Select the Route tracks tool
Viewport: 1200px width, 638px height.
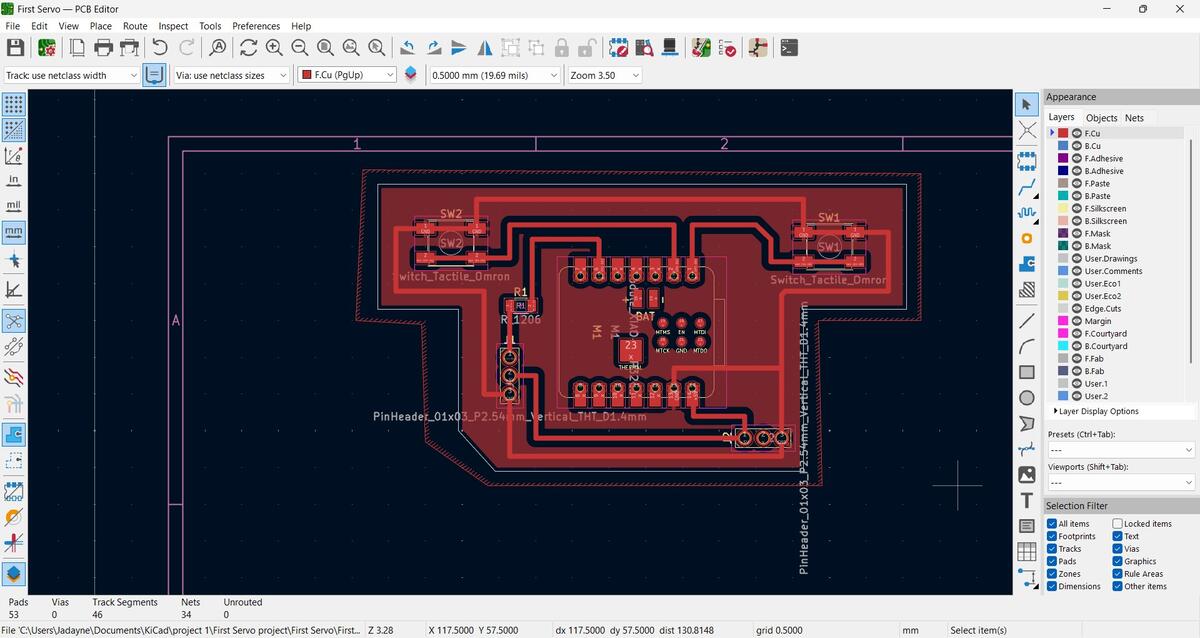coord(1027,187)
